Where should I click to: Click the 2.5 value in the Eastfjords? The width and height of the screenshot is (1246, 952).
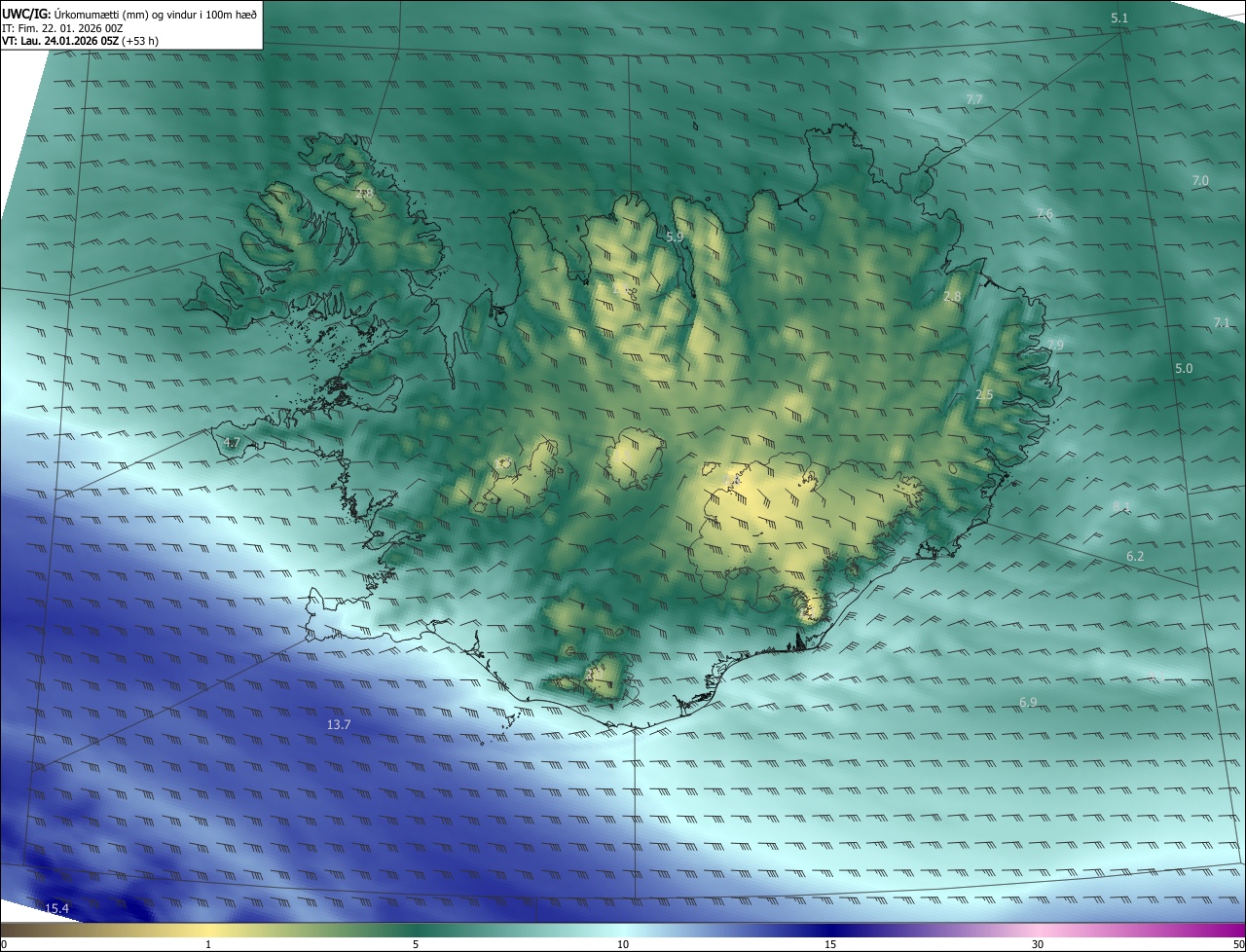(x=984, y=395)
